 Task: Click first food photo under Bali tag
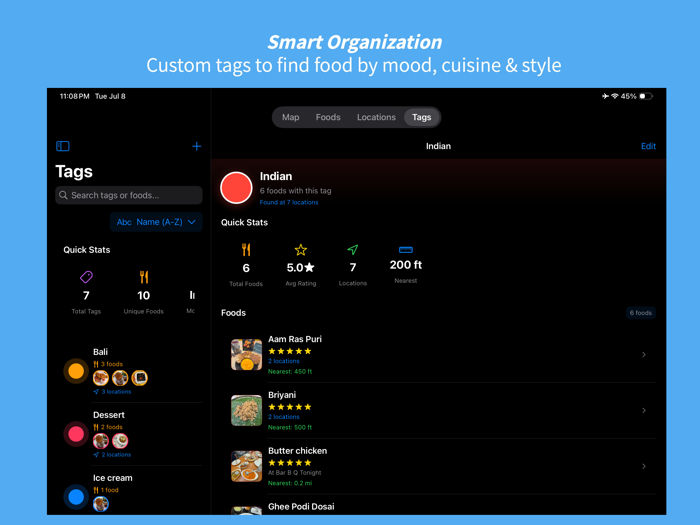click(101, 378)
